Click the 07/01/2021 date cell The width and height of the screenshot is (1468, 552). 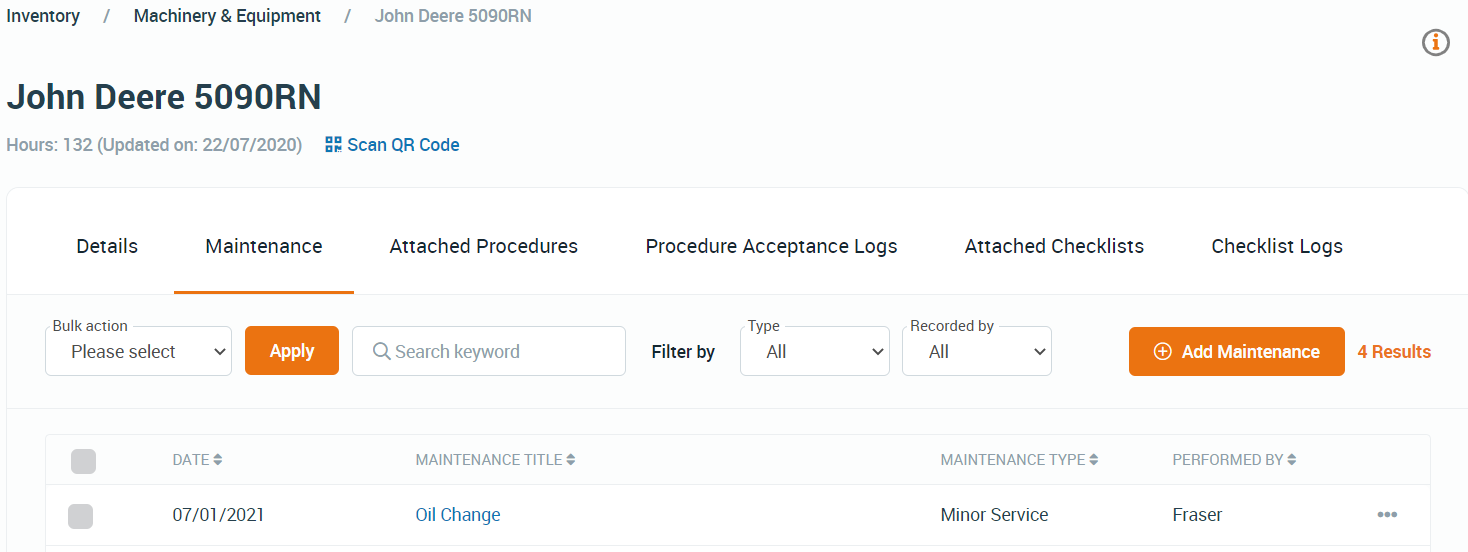218,515
